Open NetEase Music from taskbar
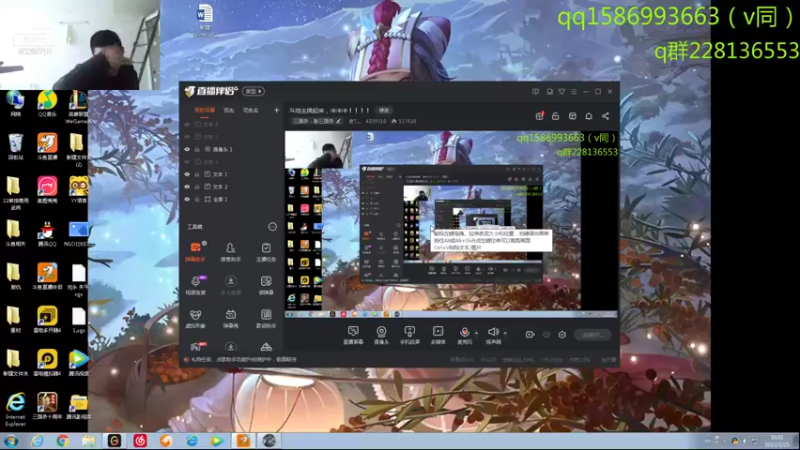 pyautogui.click(x=140, y=441)
